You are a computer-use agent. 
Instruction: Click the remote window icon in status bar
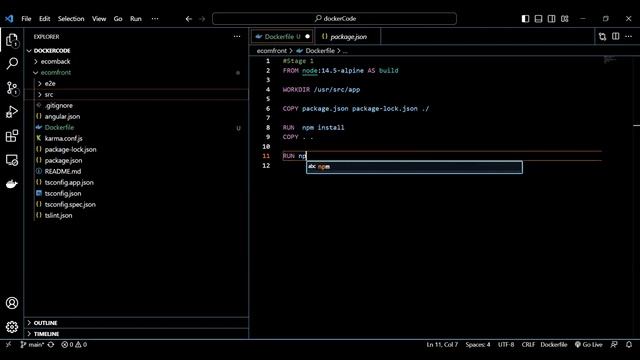click(8, 344)
